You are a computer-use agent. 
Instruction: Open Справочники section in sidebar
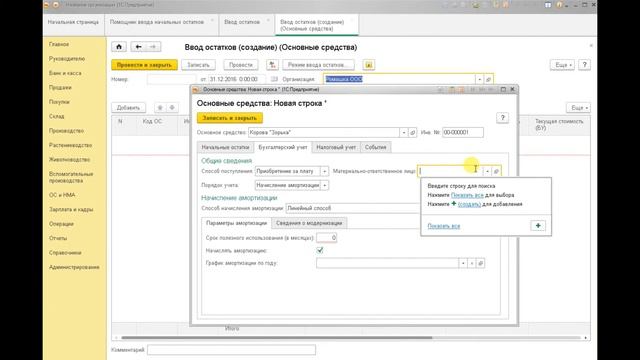(65, 253)
